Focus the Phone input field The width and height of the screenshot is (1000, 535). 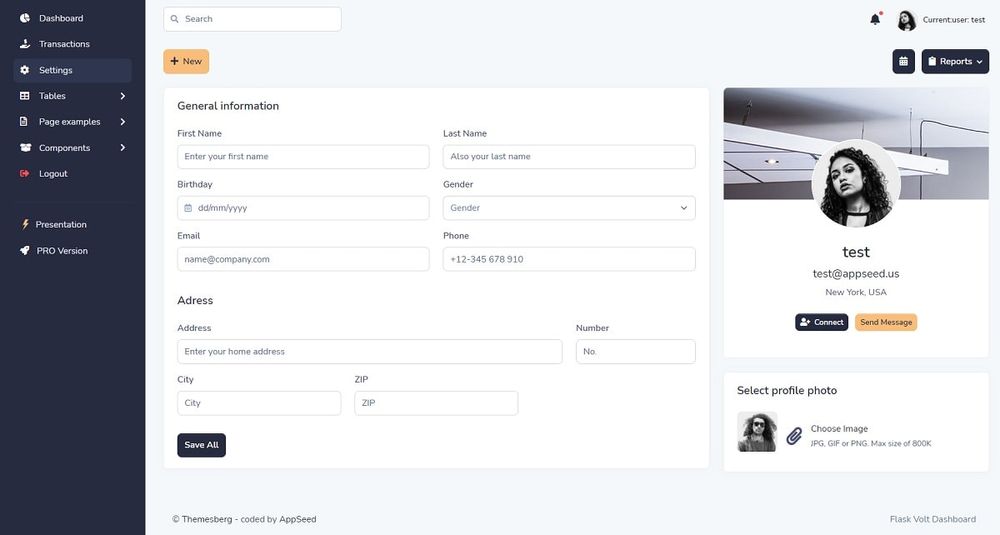(x=569, y=260)
